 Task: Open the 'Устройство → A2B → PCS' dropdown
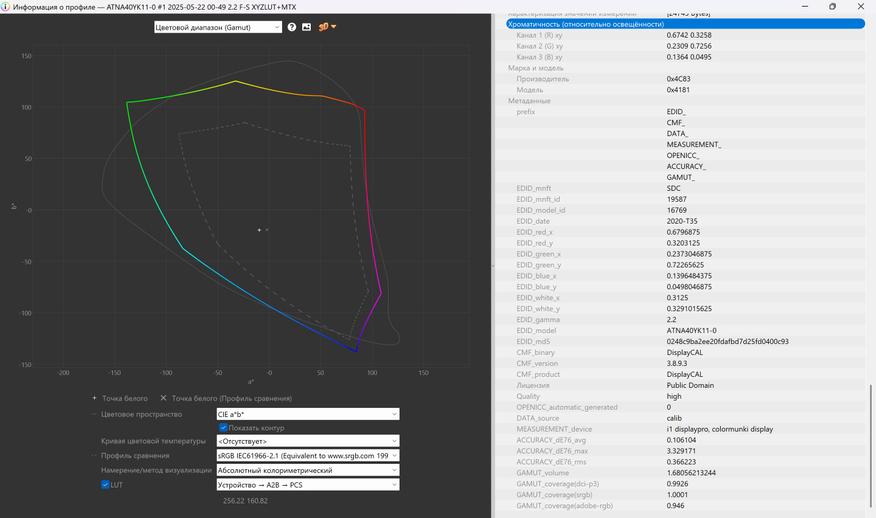307,485
